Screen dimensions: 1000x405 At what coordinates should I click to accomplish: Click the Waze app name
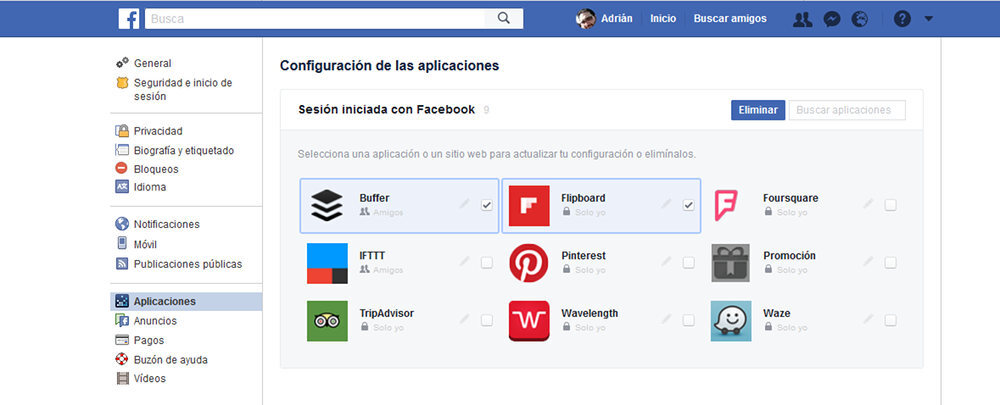(777, 313)
